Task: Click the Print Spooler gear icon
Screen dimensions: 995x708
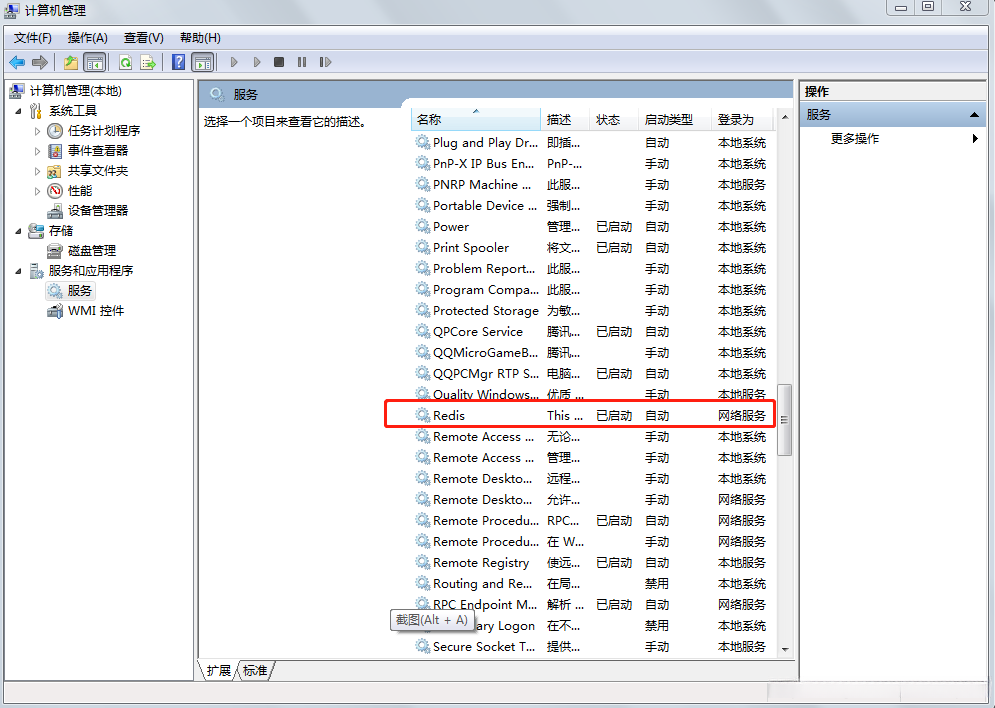Action: (423, 247)
